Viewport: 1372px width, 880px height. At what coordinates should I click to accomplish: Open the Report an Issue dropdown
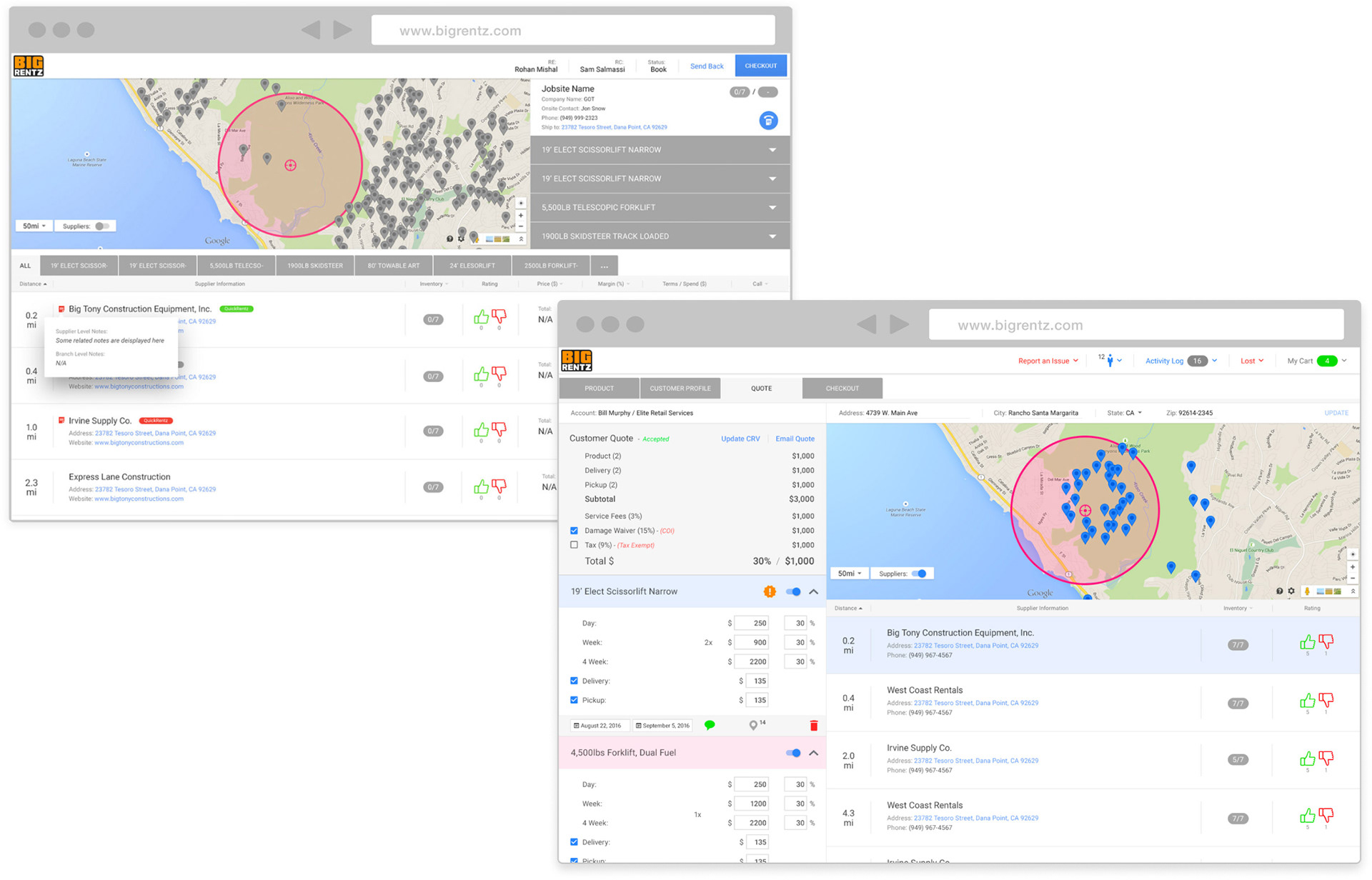(1048, 361)
